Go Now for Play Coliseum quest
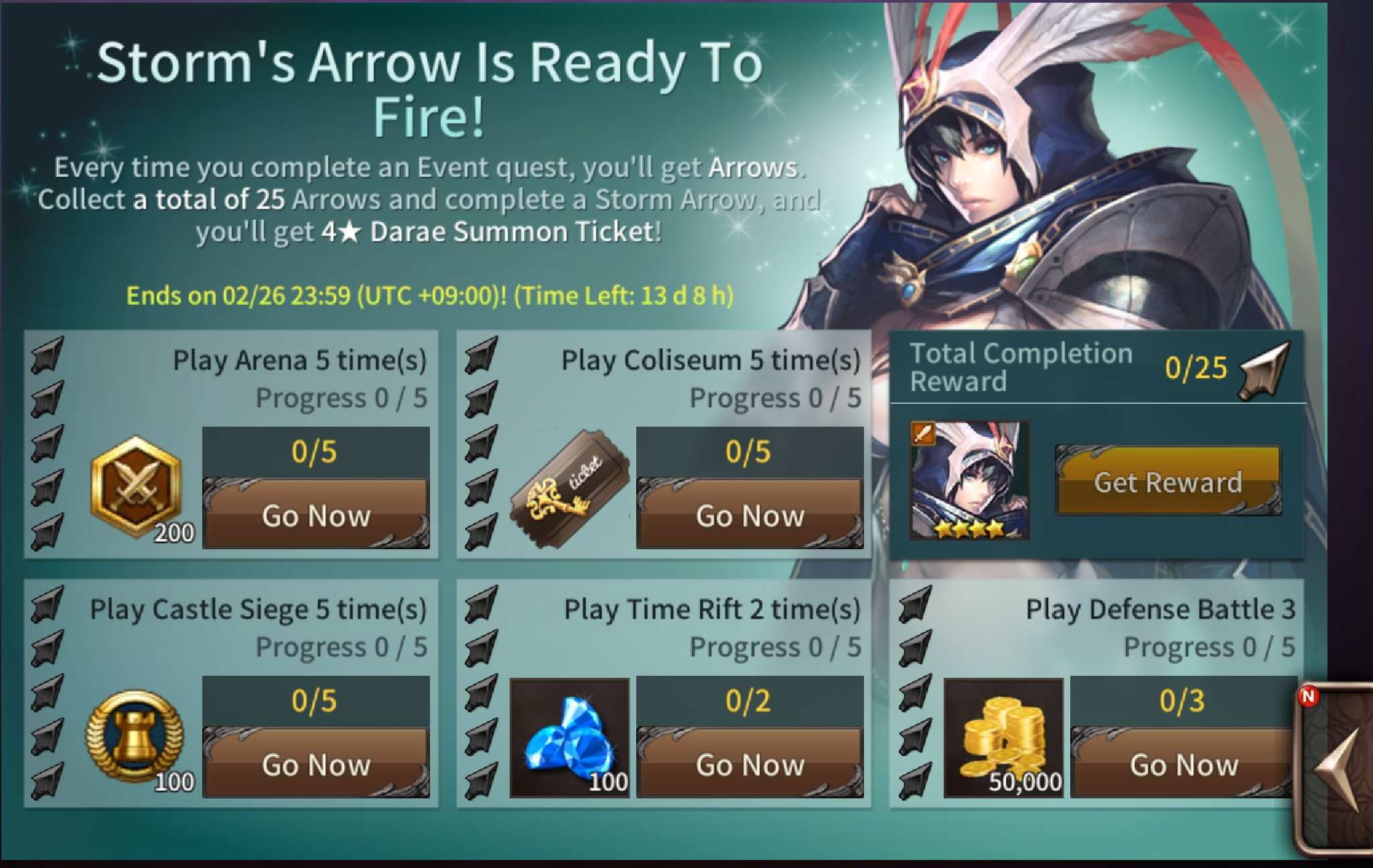This screenshot has height=868, width=1373. pos(750,514)
